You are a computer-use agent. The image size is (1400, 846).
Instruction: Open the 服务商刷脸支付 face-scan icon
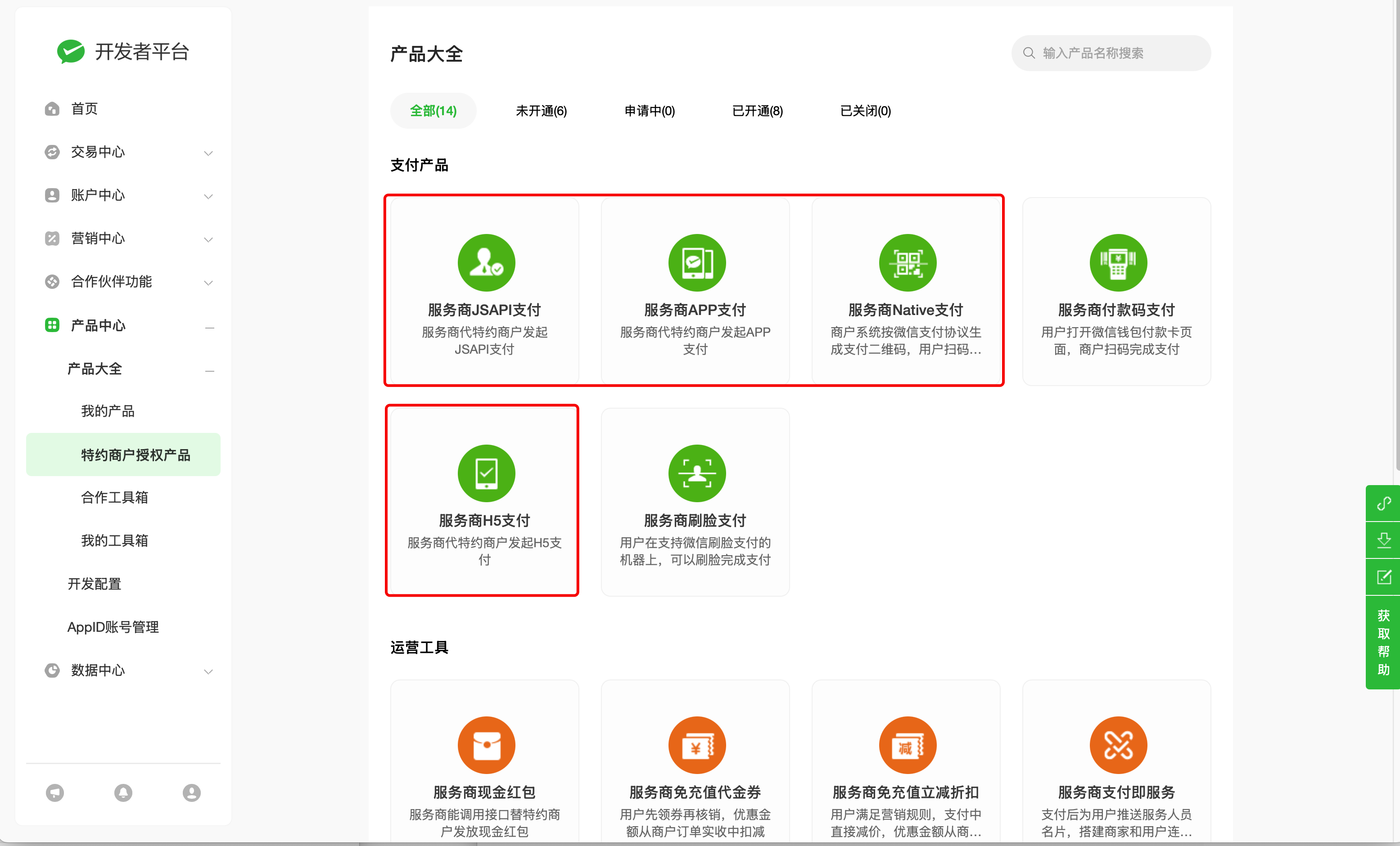pyautogui.click(x=697, y=472)
